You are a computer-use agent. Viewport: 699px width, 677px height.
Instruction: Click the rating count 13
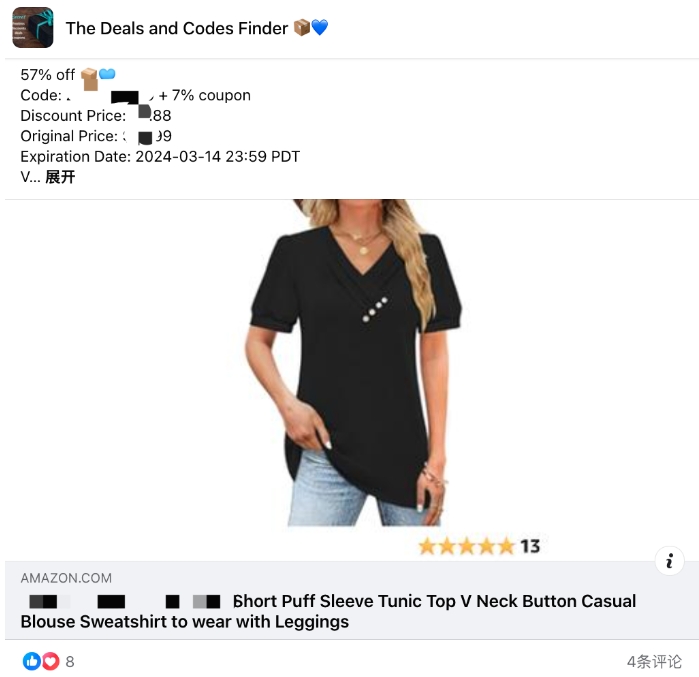click(530, 546)
